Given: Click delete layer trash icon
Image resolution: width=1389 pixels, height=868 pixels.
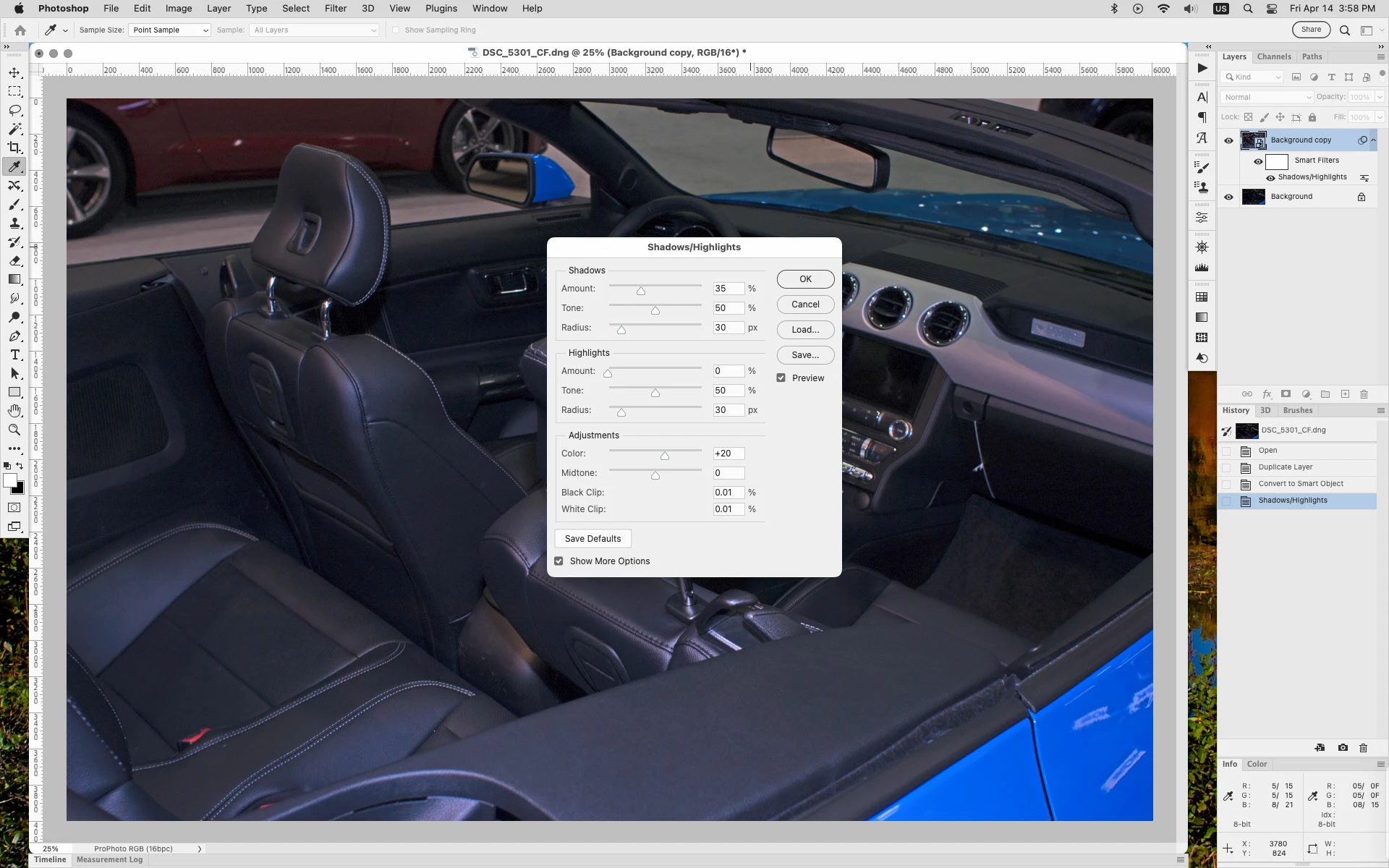Looking at the screenshot, I should pos(1364,394).
